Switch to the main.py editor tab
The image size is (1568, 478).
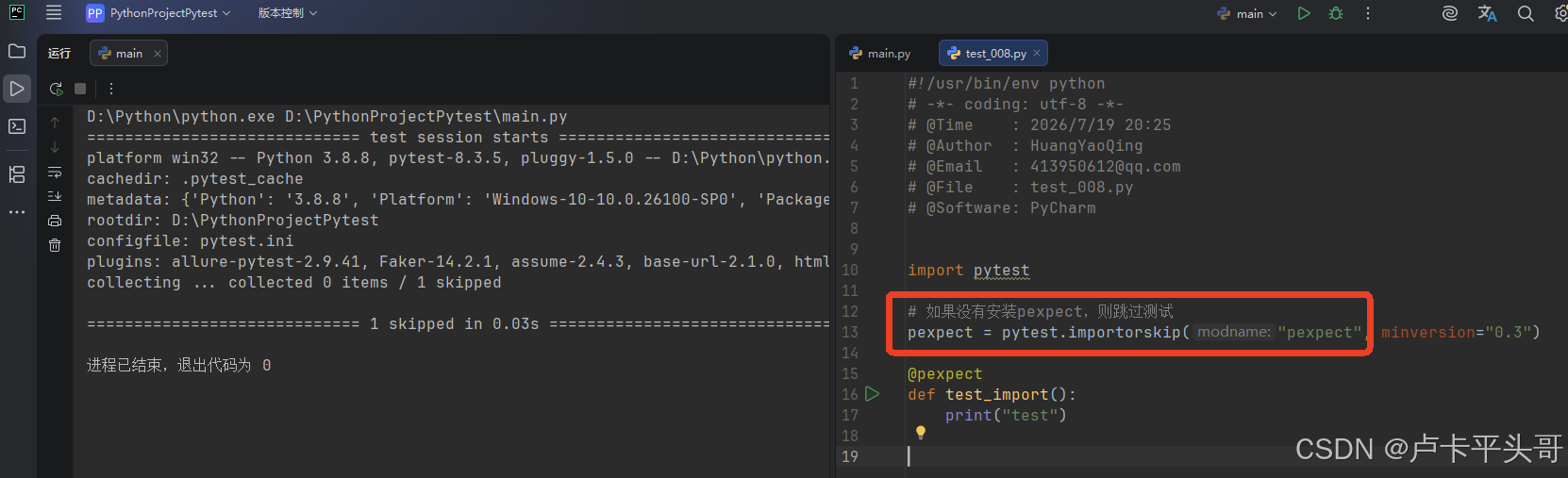[x=880, y=54]
